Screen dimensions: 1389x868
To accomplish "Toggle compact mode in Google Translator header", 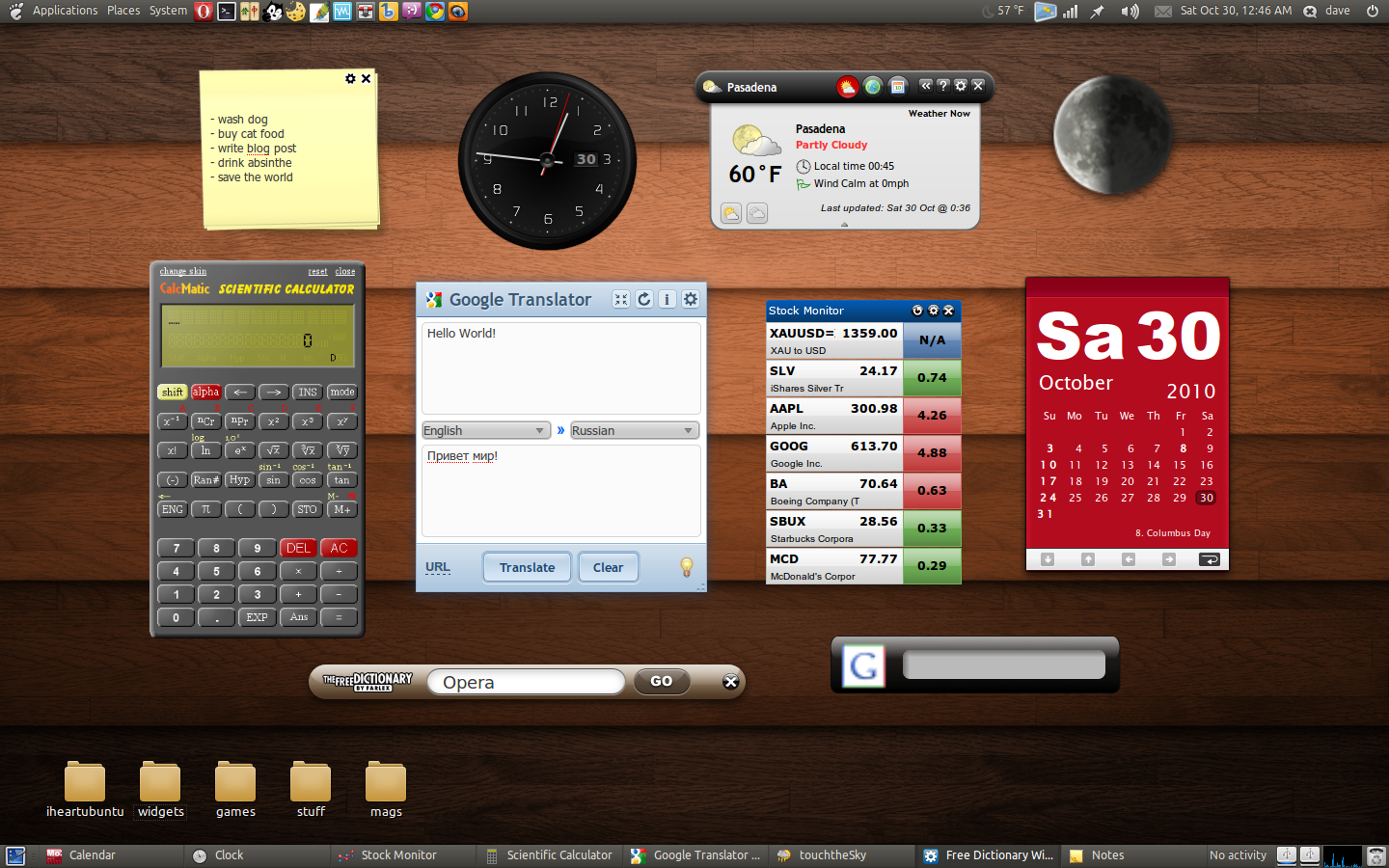I will tap(621, 300).
